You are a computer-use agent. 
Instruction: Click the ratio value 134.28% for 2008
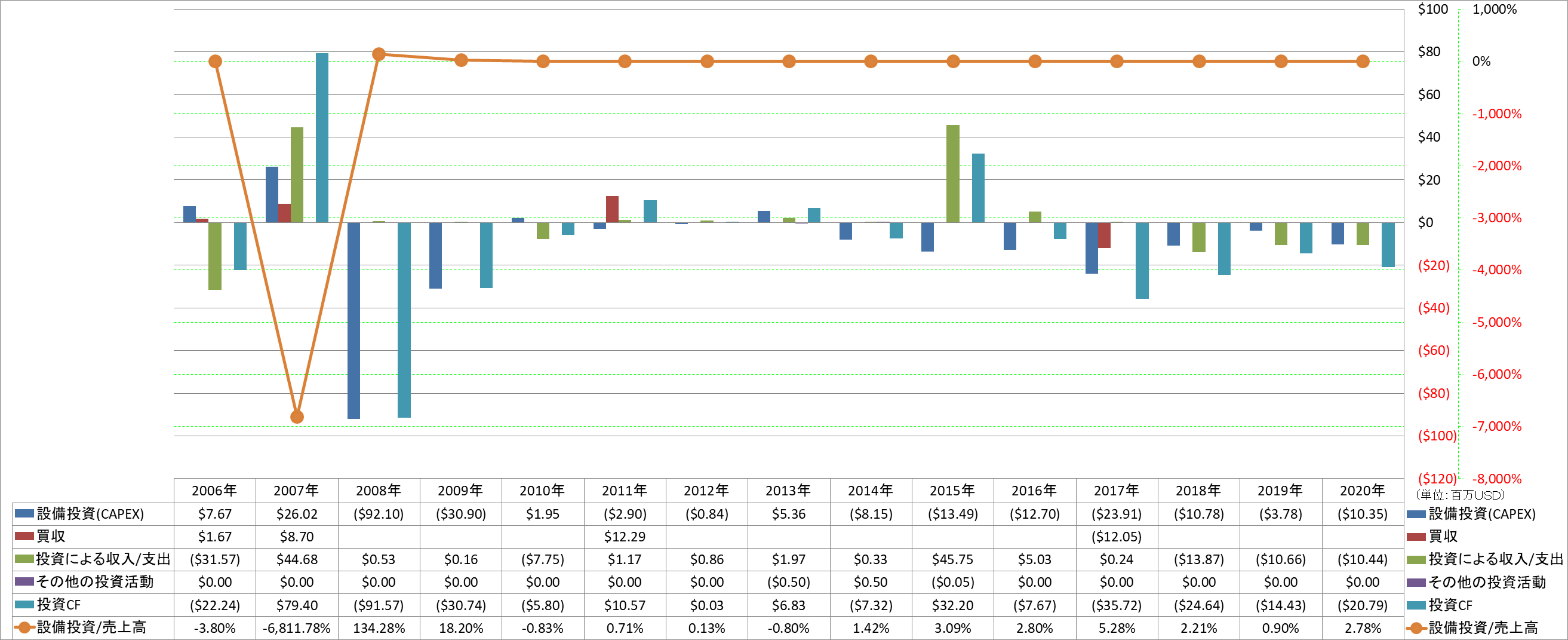pyautogui.click(x=379, y=628)
